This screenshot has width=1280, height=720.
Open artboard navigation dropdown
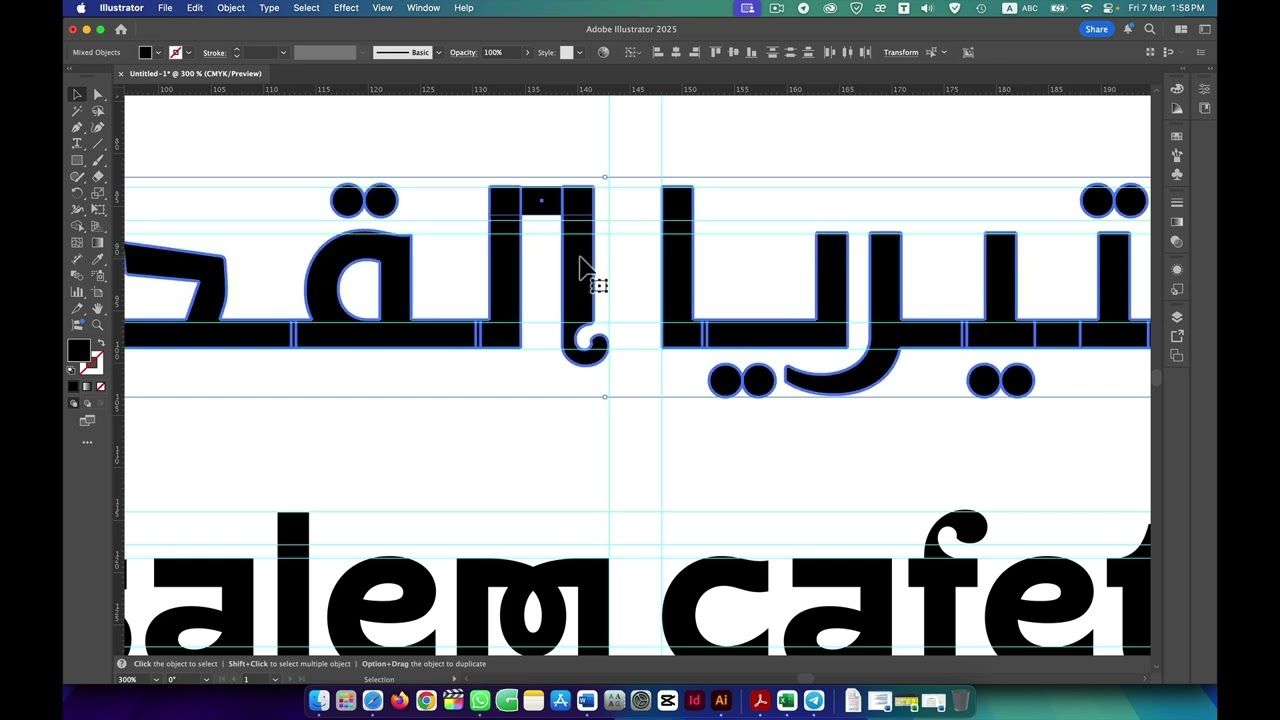coord(275,679)
